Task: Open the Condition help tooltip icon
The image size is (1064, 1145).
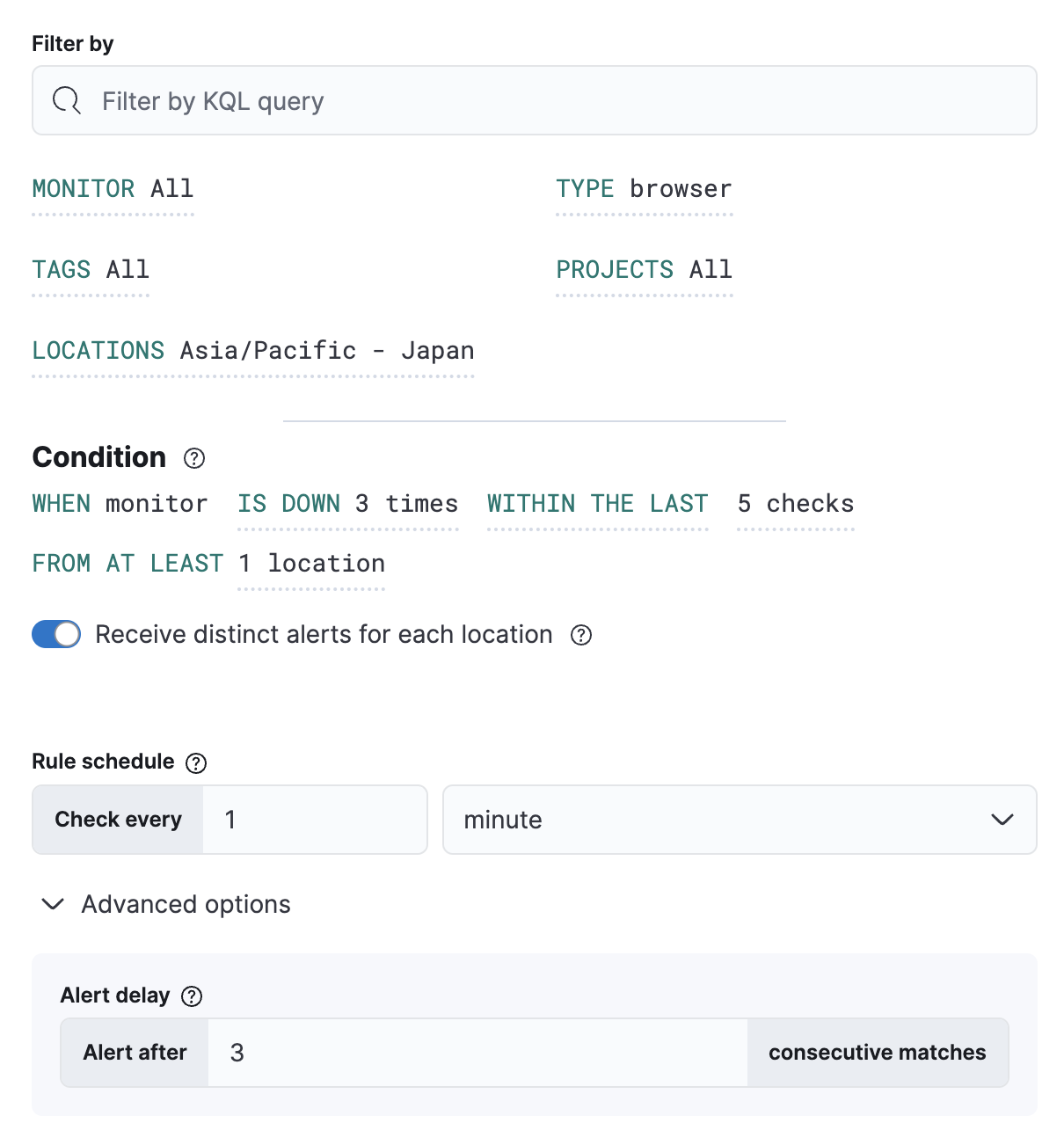Action: 193,458
